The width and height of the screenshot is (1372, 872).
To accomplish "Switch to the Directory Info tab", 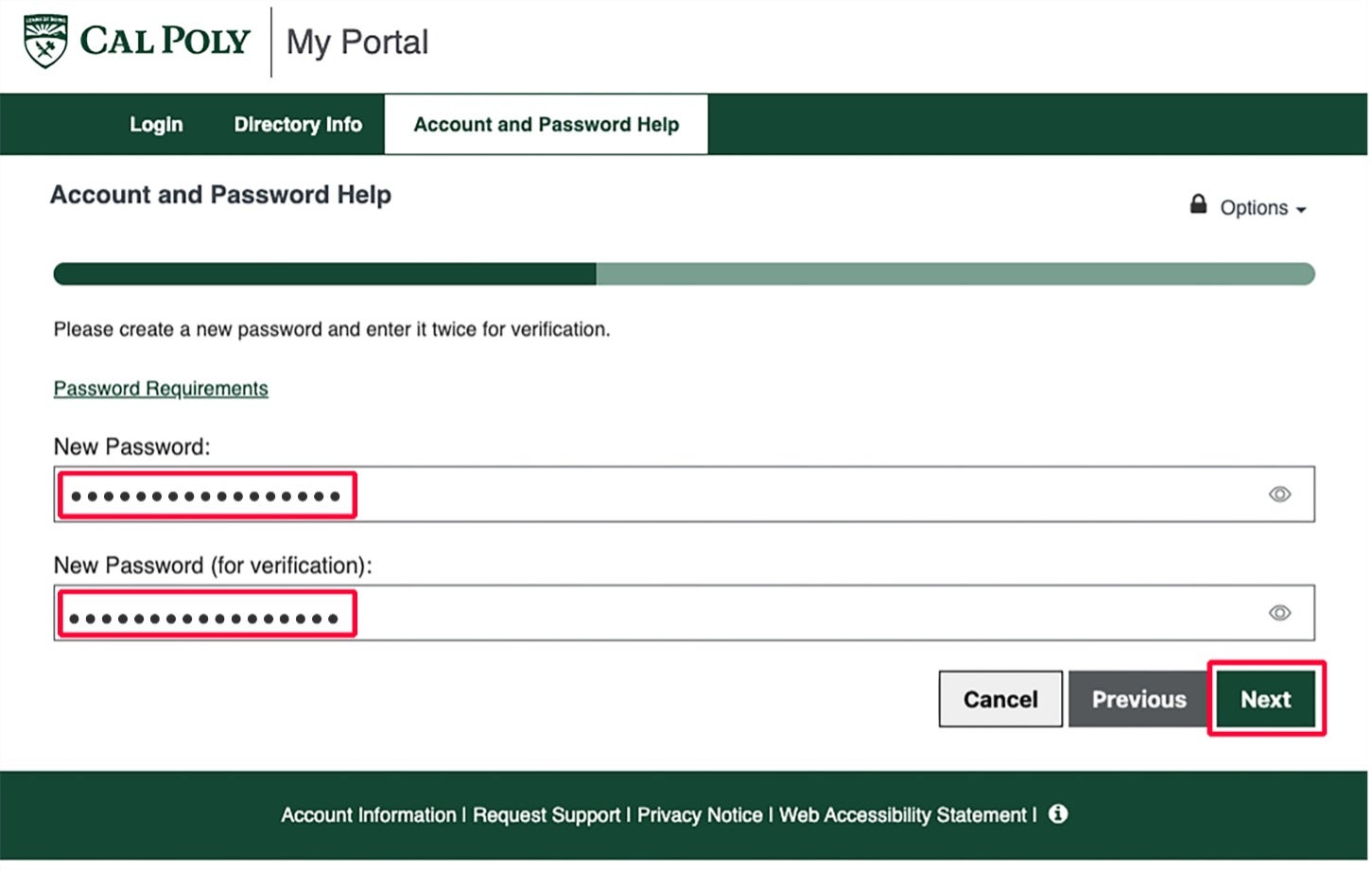I will (x=299, y=125).
